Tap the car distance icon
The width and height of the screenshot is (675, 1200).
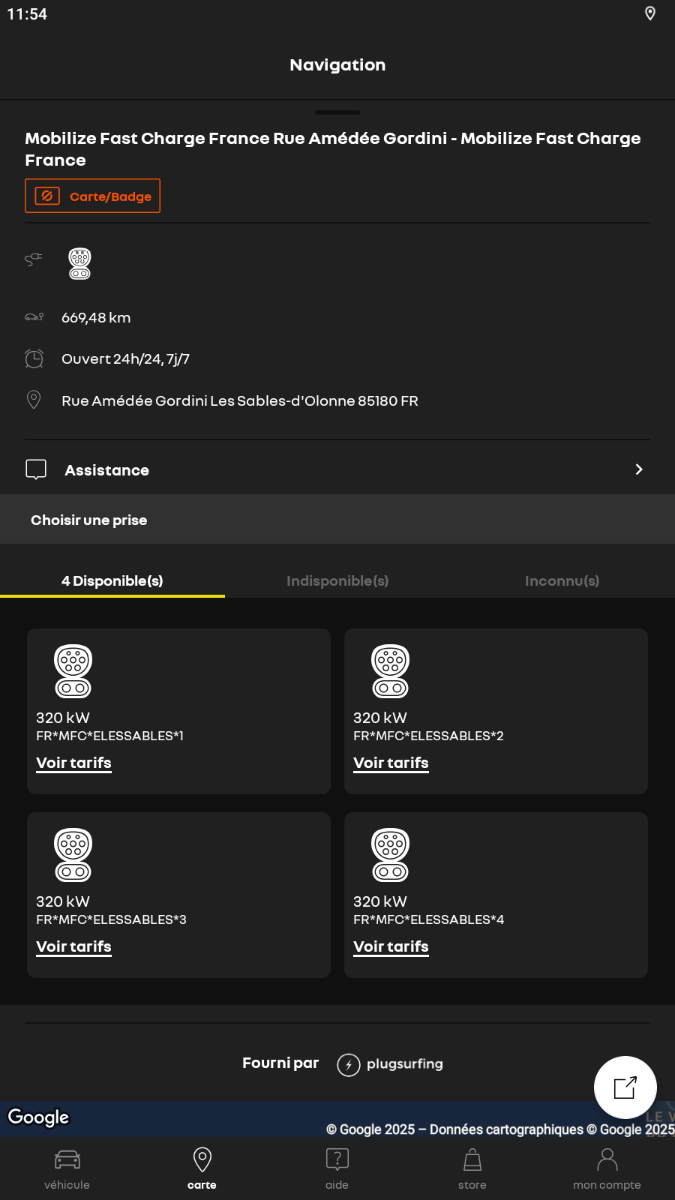(34, 317)
